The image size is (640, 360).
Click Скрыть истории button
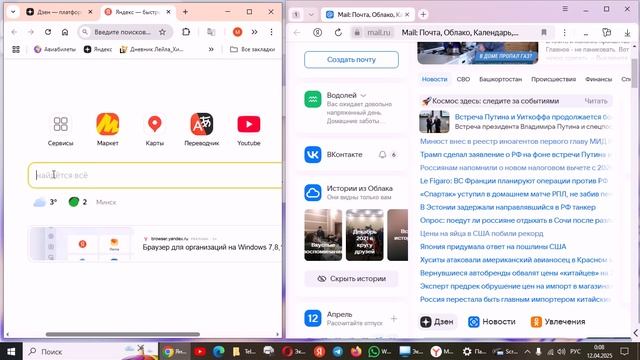[351, 279]
